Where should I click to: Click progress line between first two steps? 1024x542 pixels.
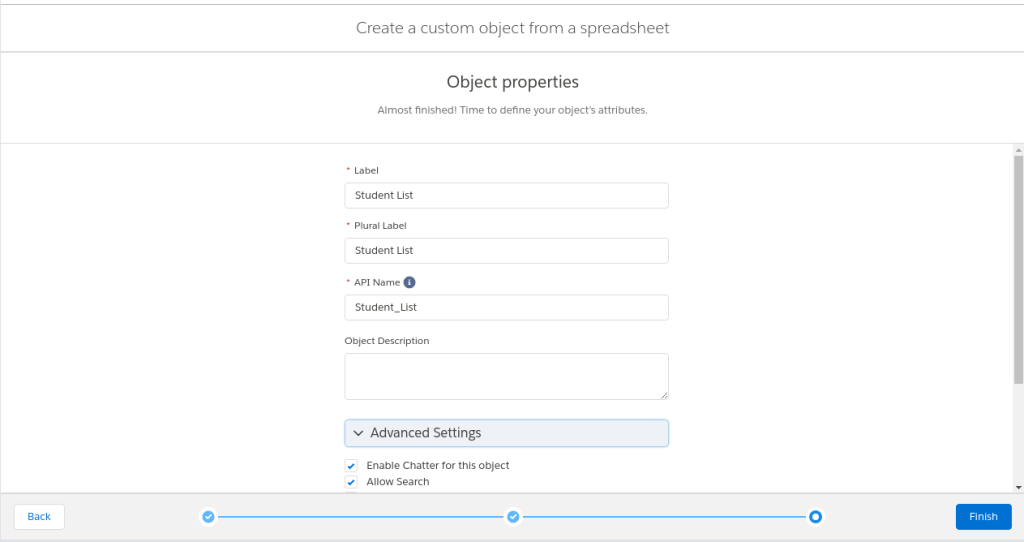[360, 517]
